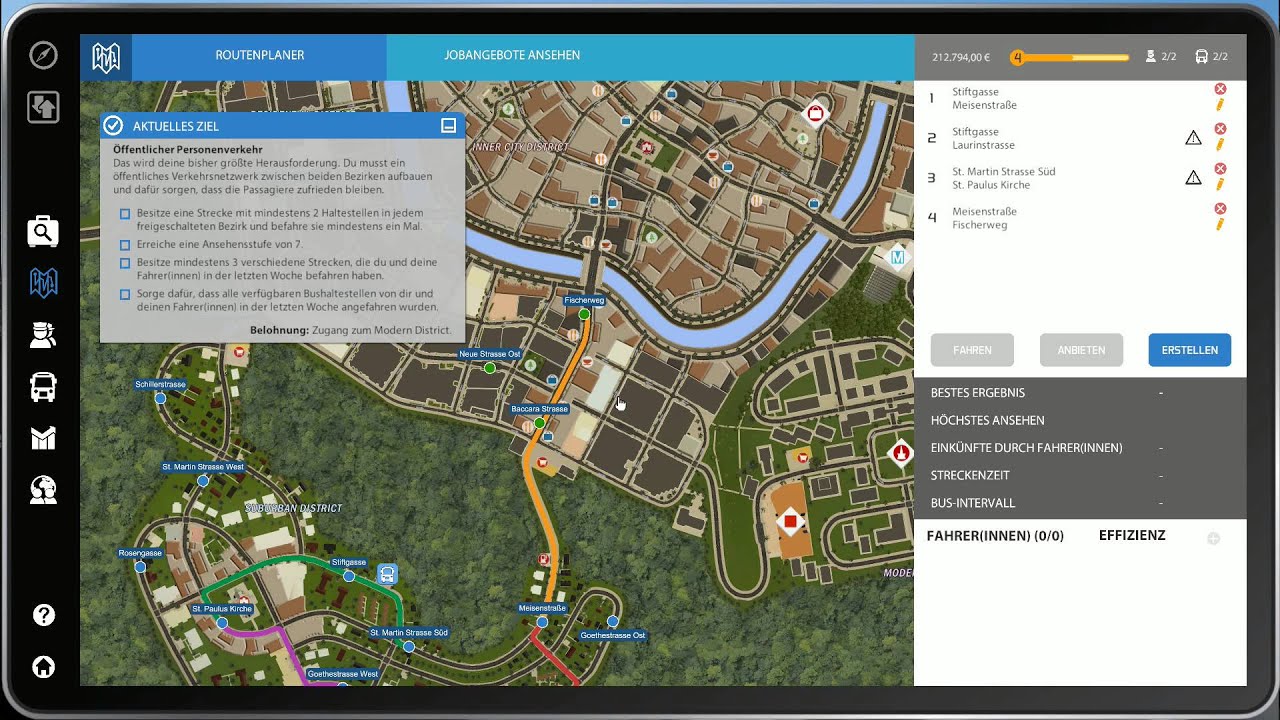Click the red square marker on map
The image size is (1280, 720).
(790, 521)
